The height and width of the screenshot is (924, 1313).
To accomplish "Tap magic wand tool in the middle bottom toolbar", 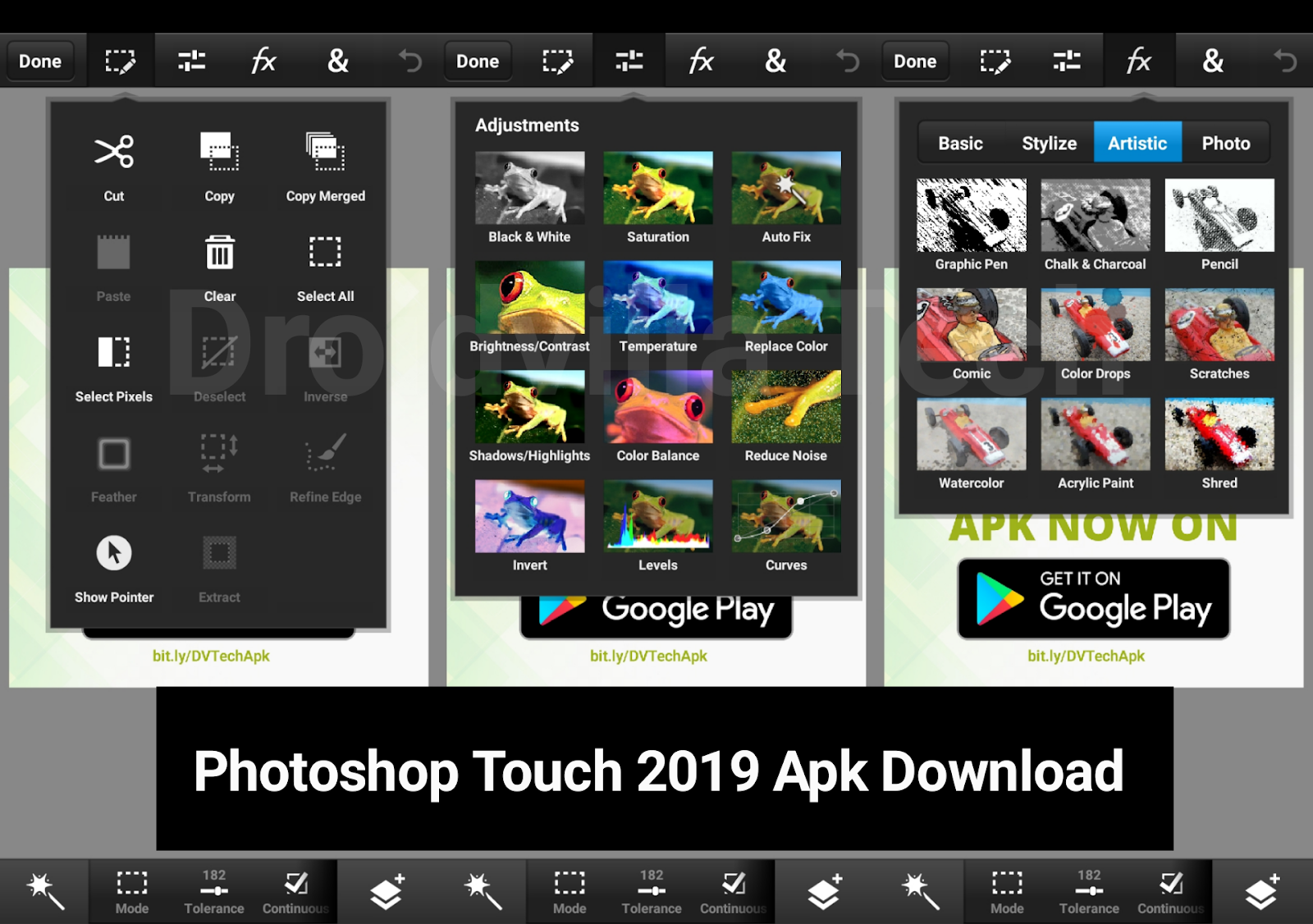I will pyautogui.click(x=483, y=891).
